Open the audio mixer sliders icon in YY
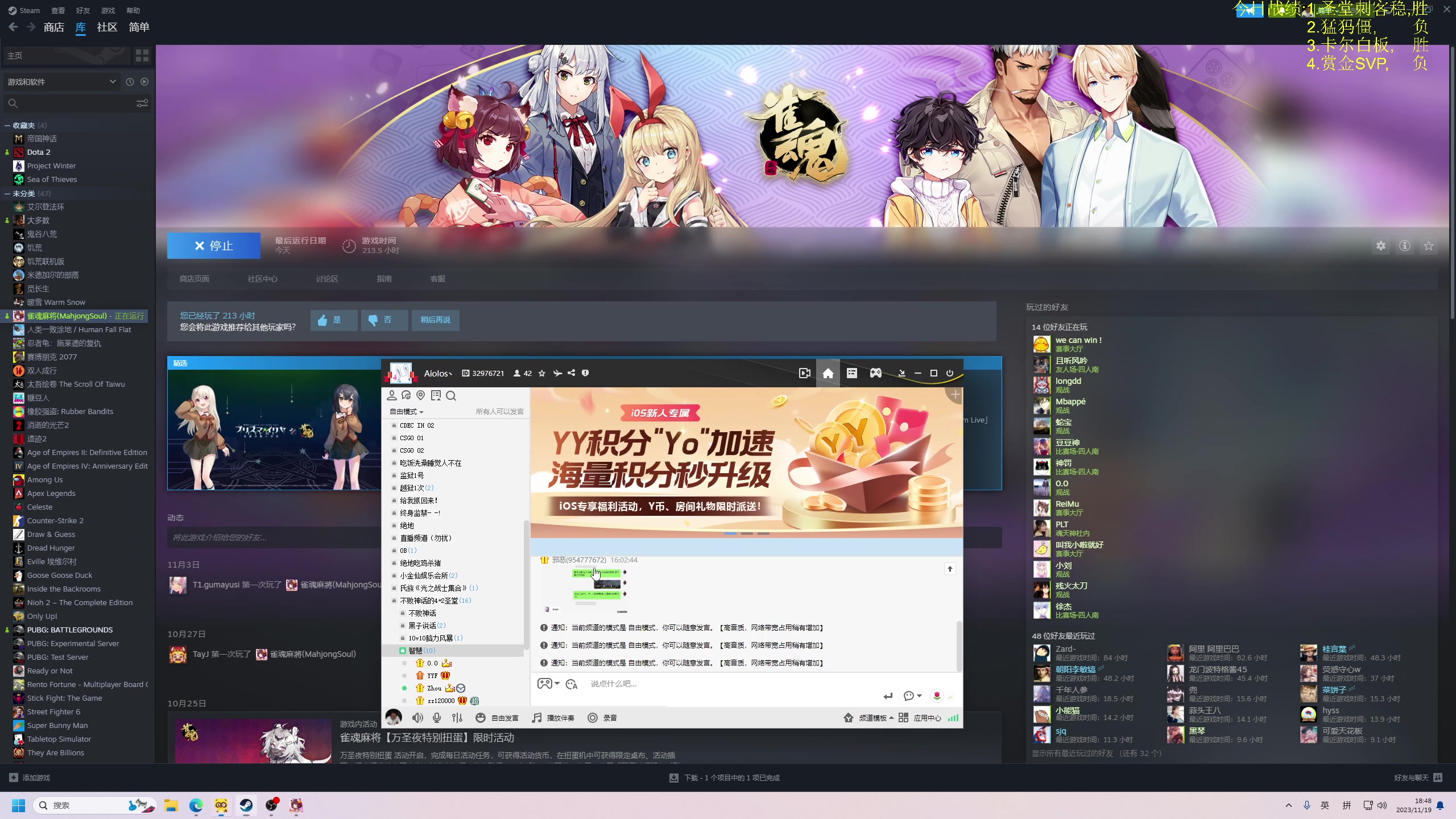 457,718
